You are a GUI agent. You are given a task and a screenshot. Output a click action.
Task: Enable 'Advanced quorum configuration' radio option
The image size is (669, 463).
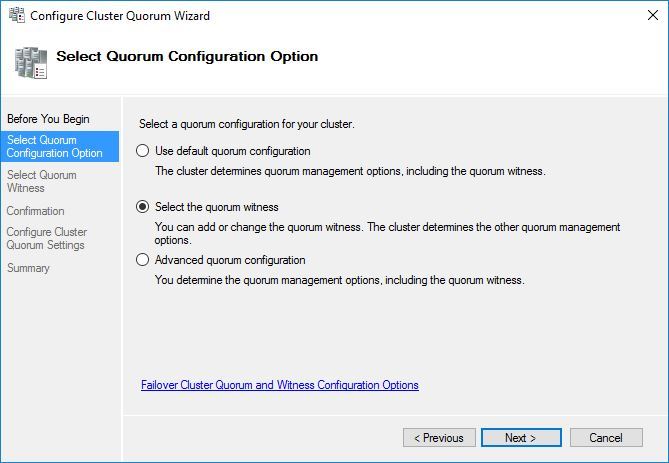[142, 260]
